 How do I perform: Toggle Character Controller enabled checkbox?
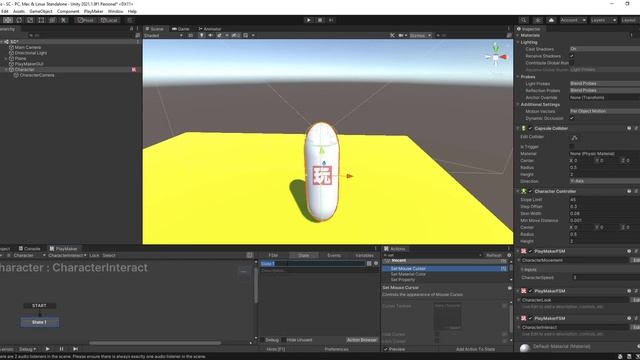[x=530, y=191]
